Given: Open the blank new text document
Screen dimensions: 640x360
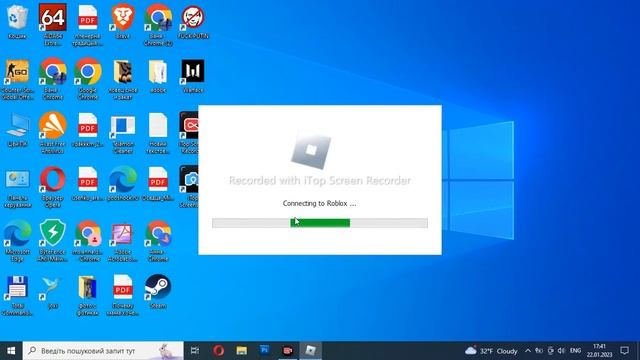Looking at the screenshot, I should [158, 132].
